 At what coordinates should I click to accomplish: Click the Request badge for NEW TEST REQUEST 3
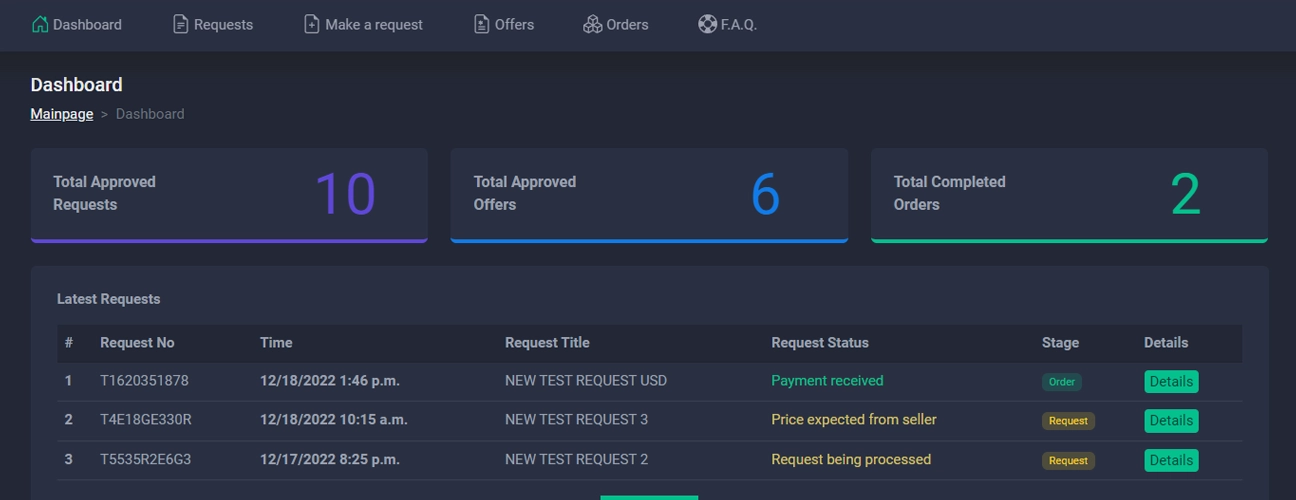(x=1068, y=421)
